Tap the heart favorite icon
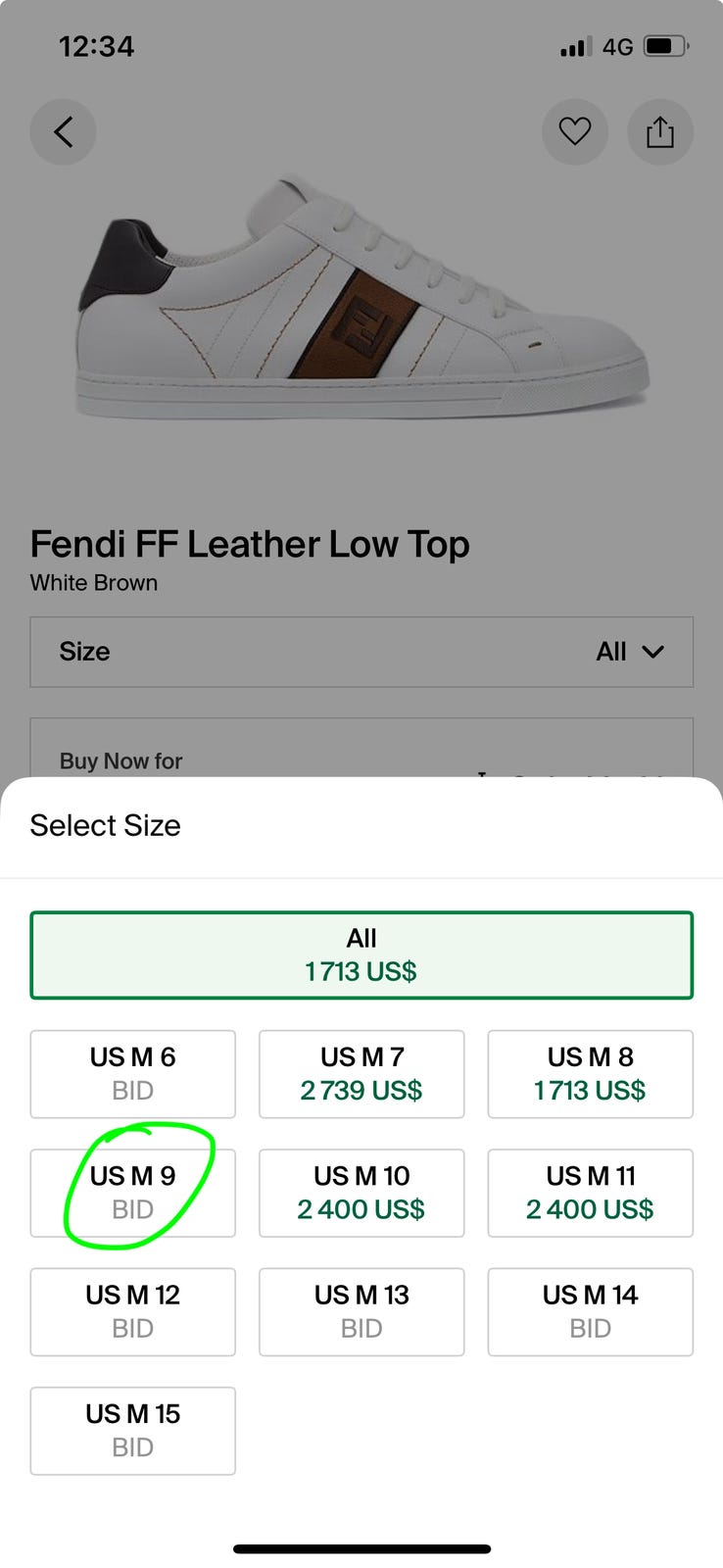This screenshot has width=723, height=1568. [x=575, y=131]
